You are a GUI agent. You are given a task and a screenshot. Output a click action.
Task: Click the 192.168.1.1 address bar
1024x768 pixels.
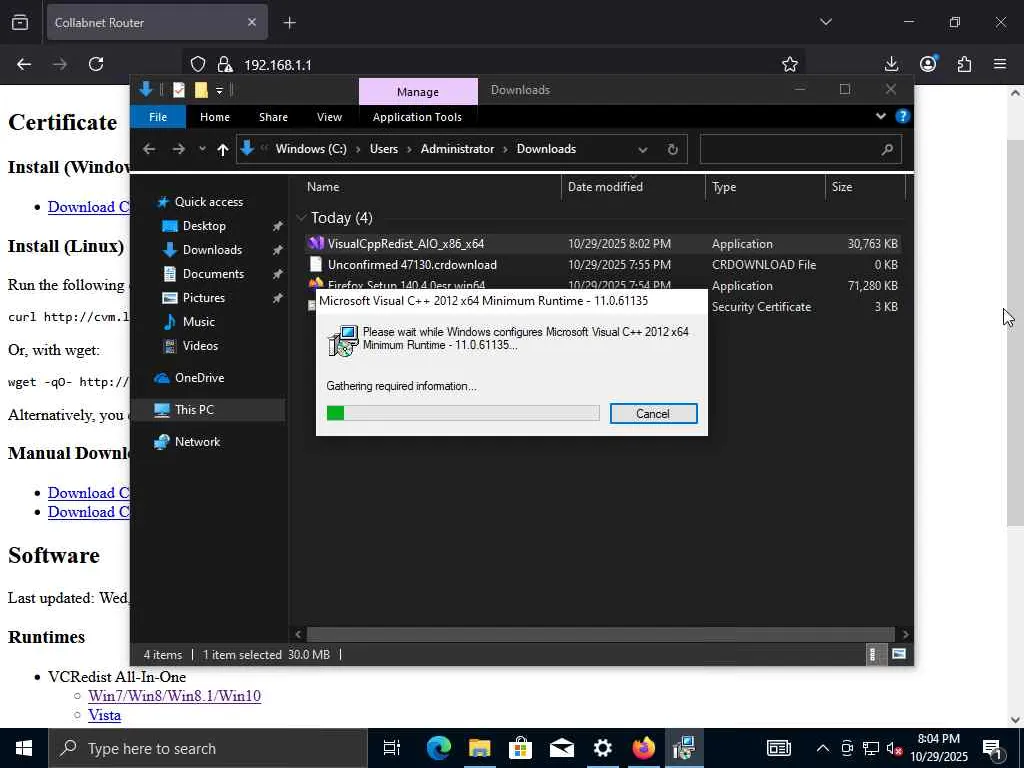[x=492, y=64]
